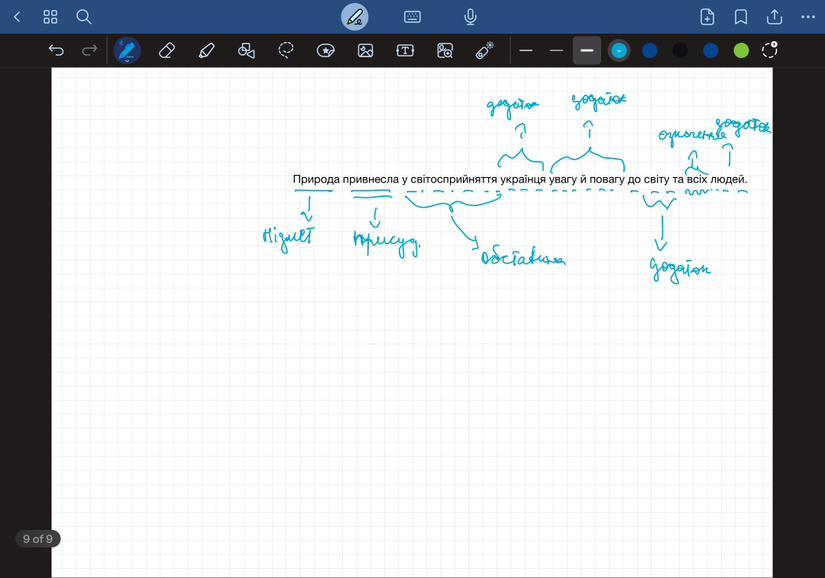Select the Text box tool
The width and height of the screenshot is (825, 578).
[405, 50]
